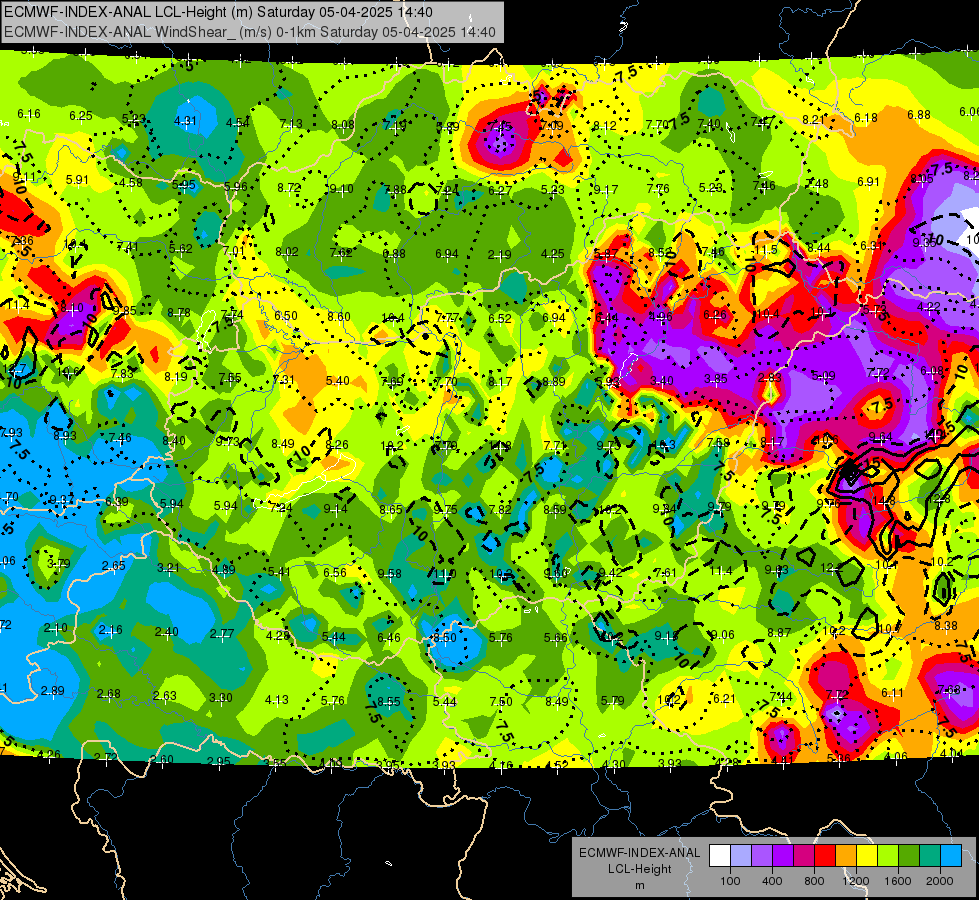Image resolution: width=979 pixels, height=900 pixels.
Task: Pick the light violet legend swatch
Action: tap(762, 856)
